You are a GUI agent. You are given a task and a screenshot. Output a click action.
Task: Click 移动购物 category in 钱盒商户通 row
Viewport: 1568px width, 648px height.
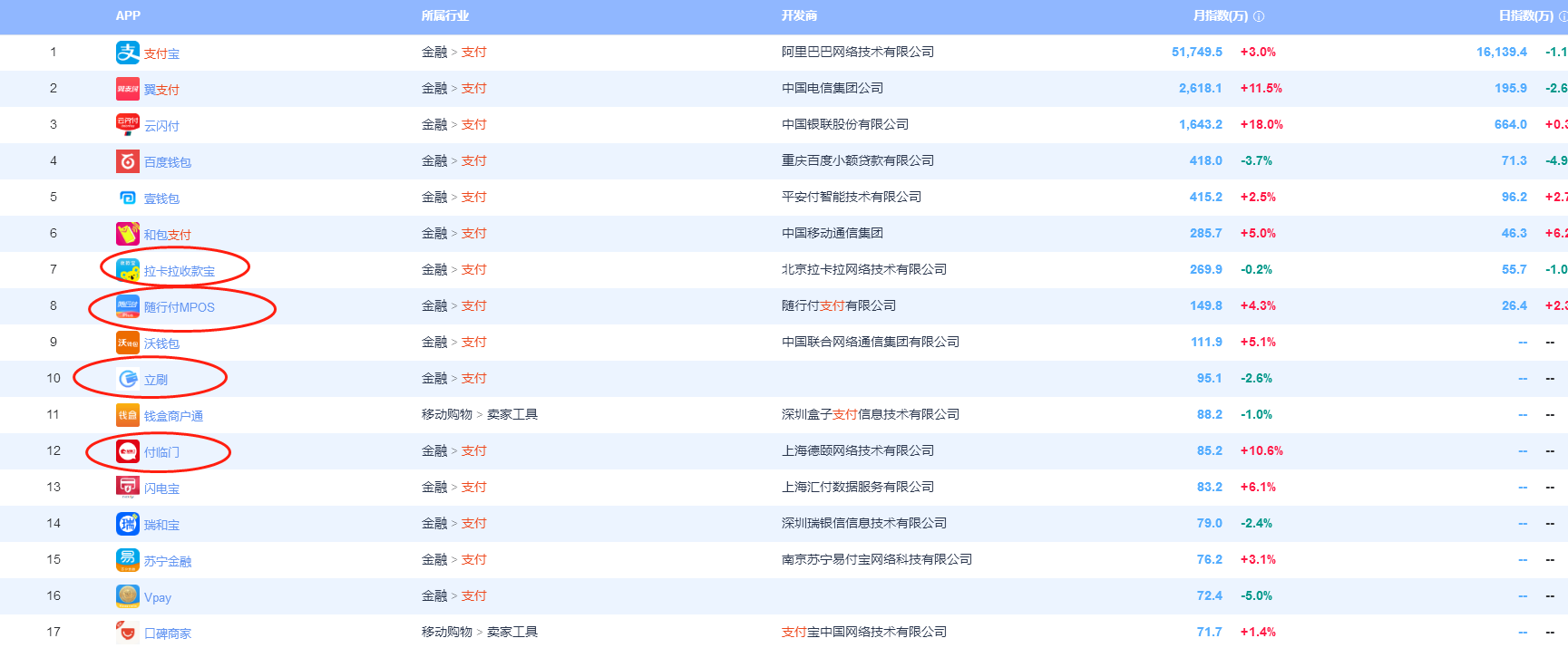[447, 414]
